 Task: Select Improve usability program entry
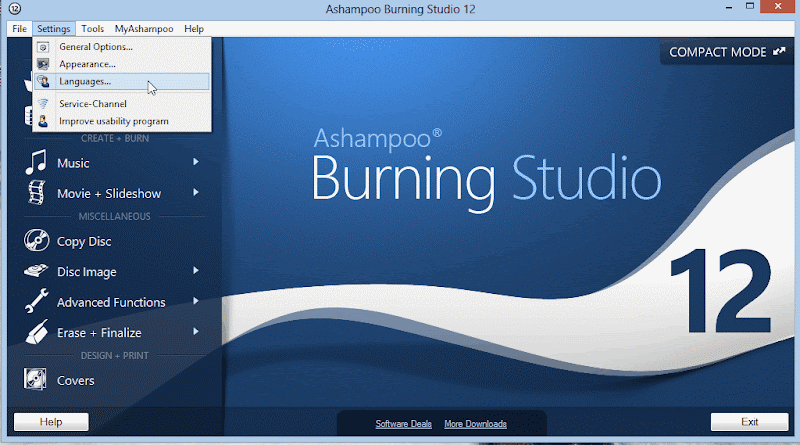tap(122, 121)
